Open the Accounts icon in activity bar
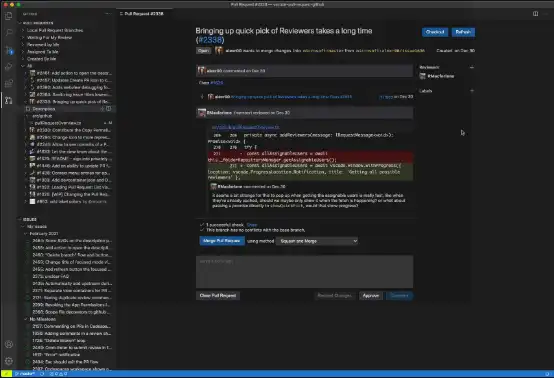Screen dimensions: 554x378 [x=9, y=344]
